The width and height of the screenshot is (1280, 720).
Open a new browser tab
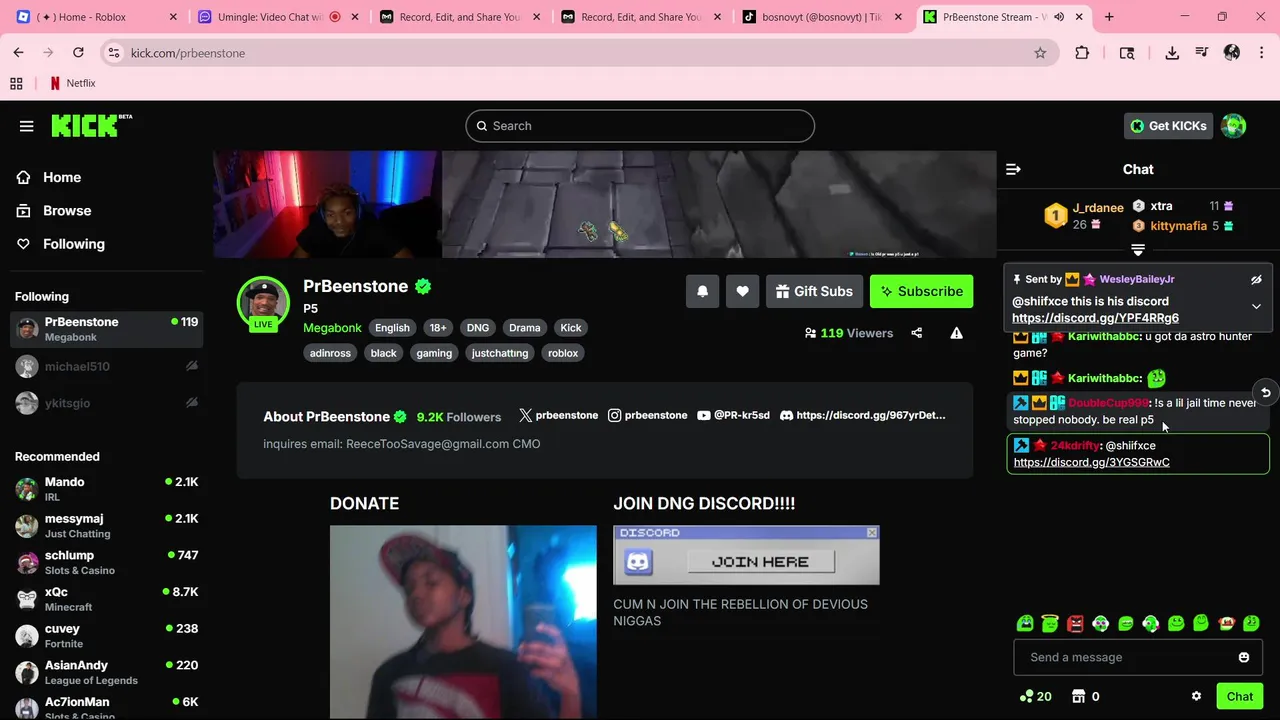click(1109, 17)
